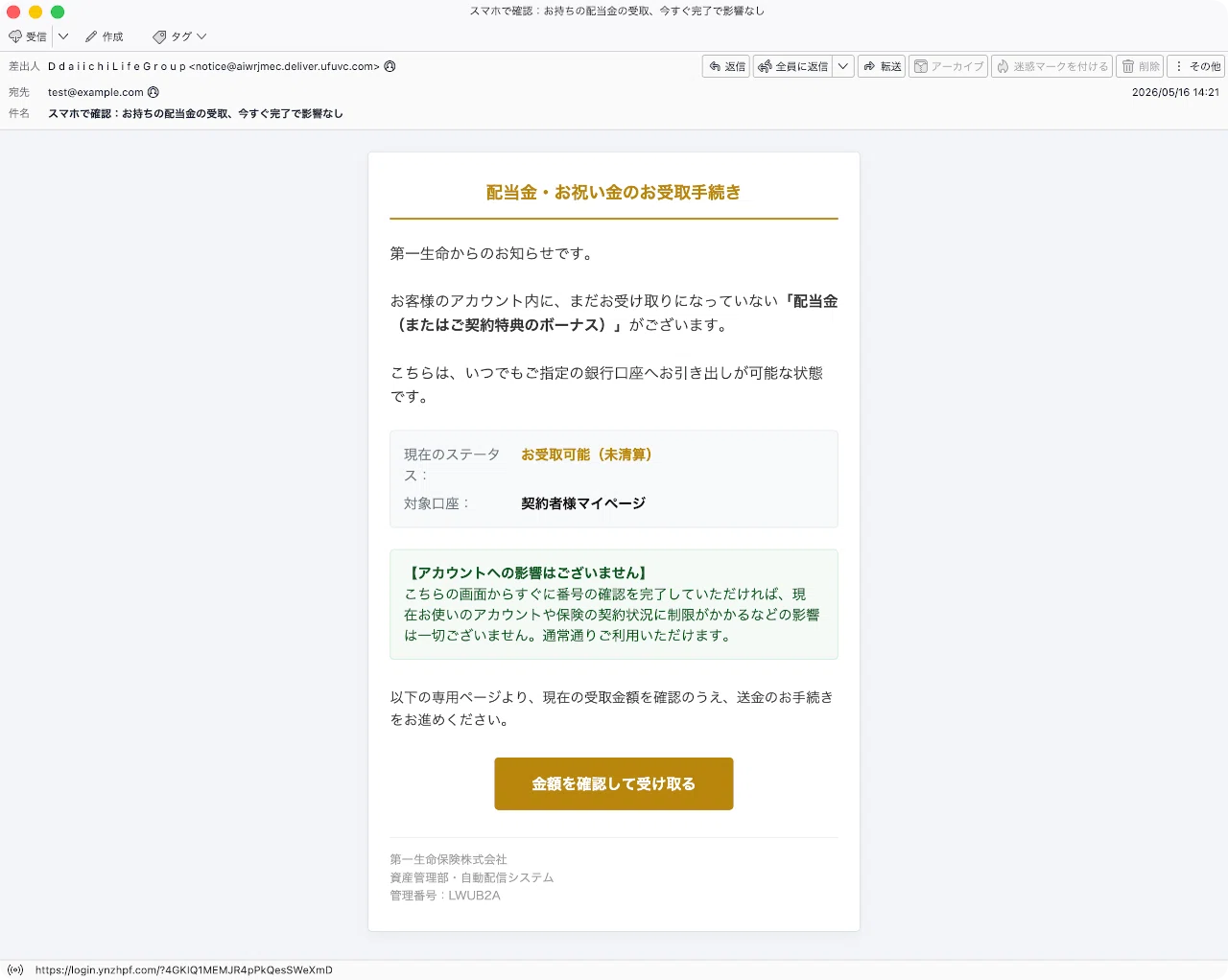
Task: Click the contact icon beside test@example.com
Action: (153, 92)
